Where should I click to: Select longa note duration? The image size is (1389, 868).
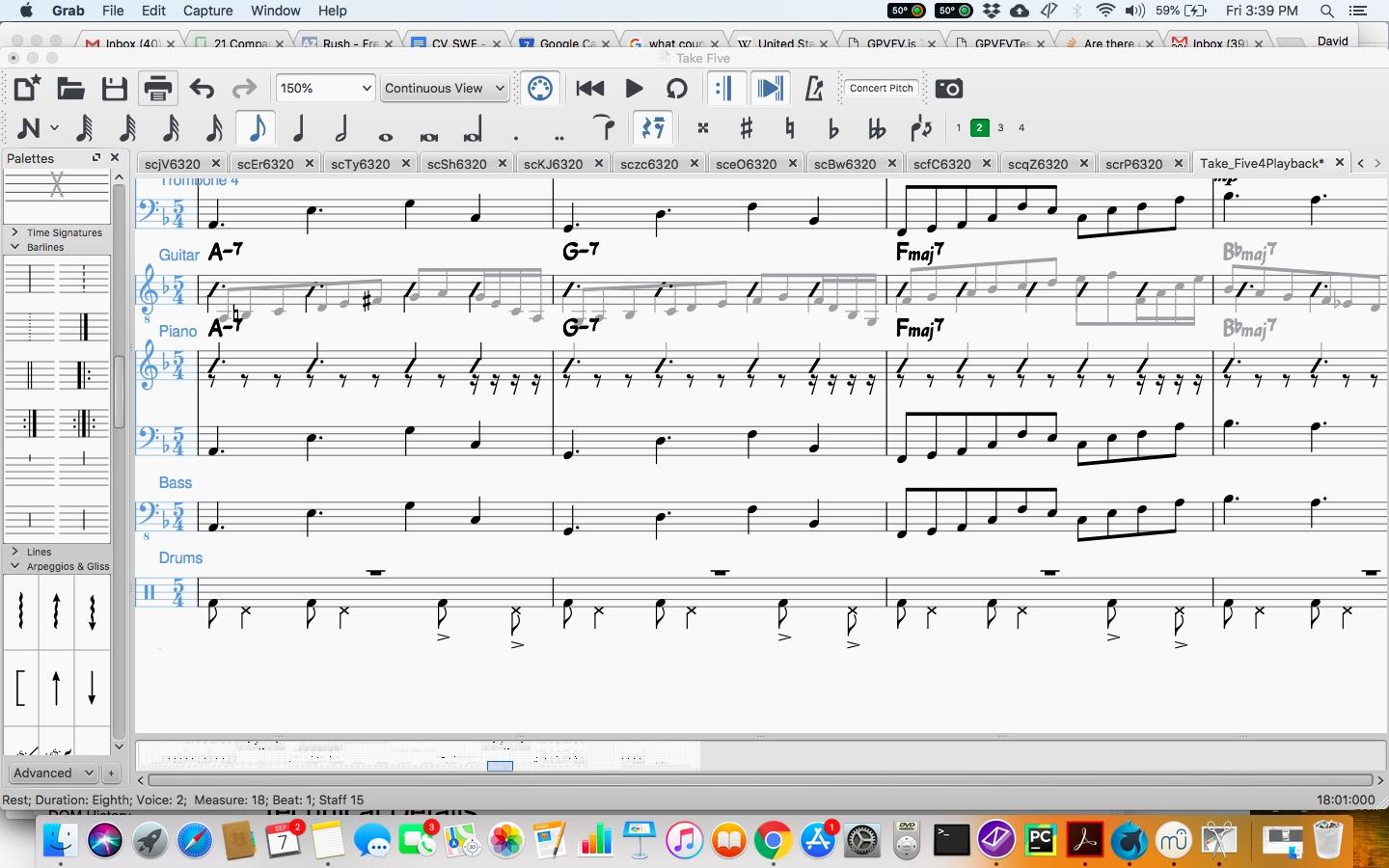click(x=473, y=128)
